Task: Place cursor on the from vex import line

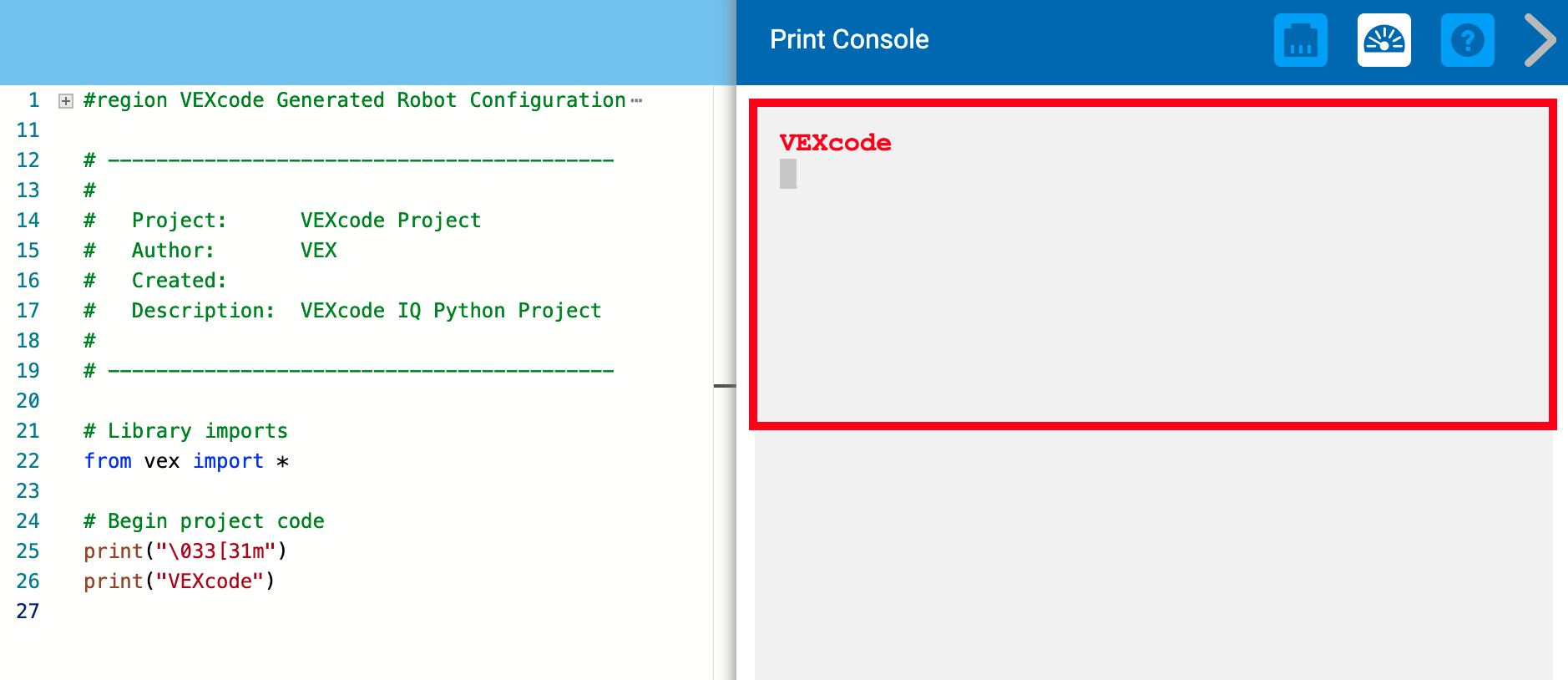Action: pyautogui.click(x=185, y=460)
